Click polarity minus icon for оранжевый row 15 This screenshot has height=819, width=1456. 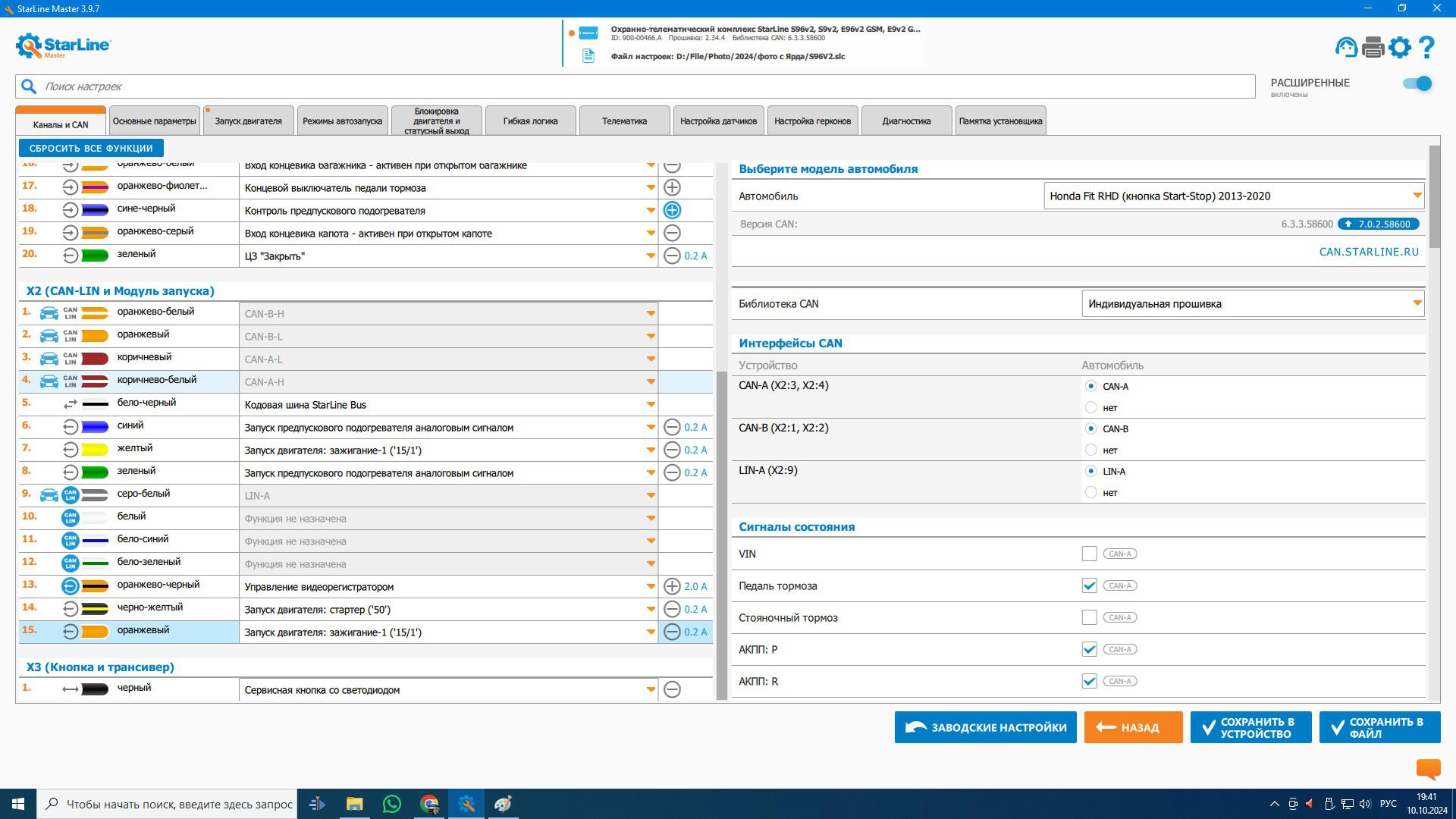pyautogui.click(x=672, y=632)
